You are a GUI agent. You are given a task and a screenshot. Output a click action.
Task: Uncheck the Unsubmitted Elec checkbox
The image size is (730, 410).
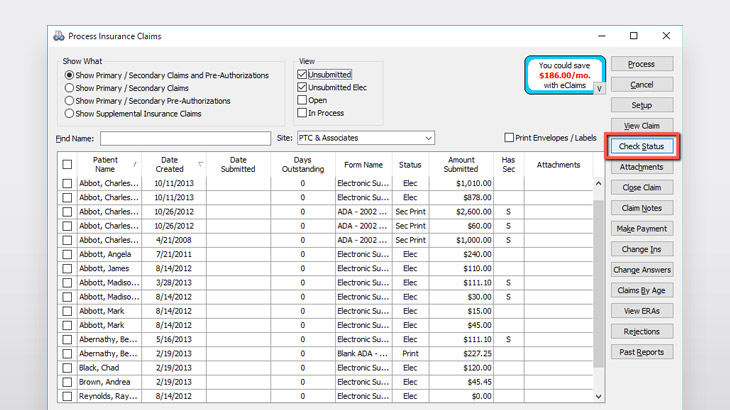pos(302,87)
